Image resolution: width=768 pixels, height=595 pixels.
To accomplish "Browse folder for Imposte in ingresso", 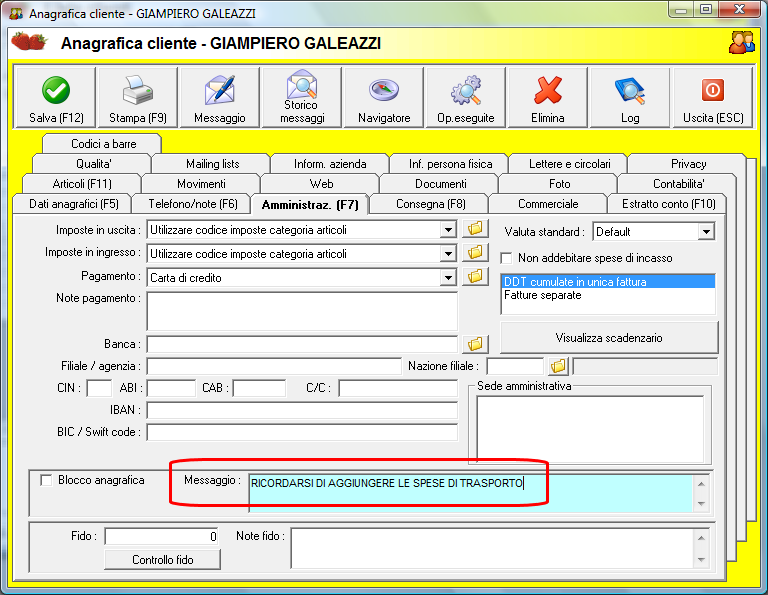I will (x=475, y=252).
